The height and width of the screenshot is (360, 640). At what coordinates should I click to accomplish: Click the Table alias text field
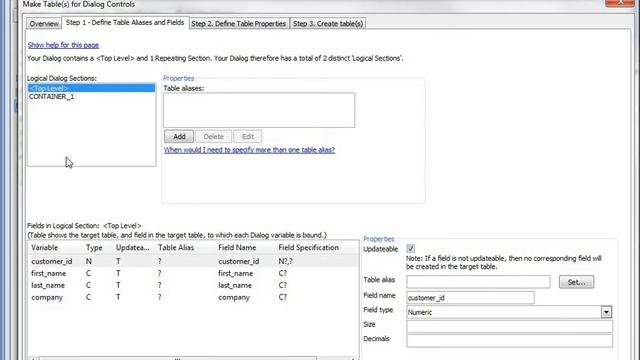pos(478,282)
